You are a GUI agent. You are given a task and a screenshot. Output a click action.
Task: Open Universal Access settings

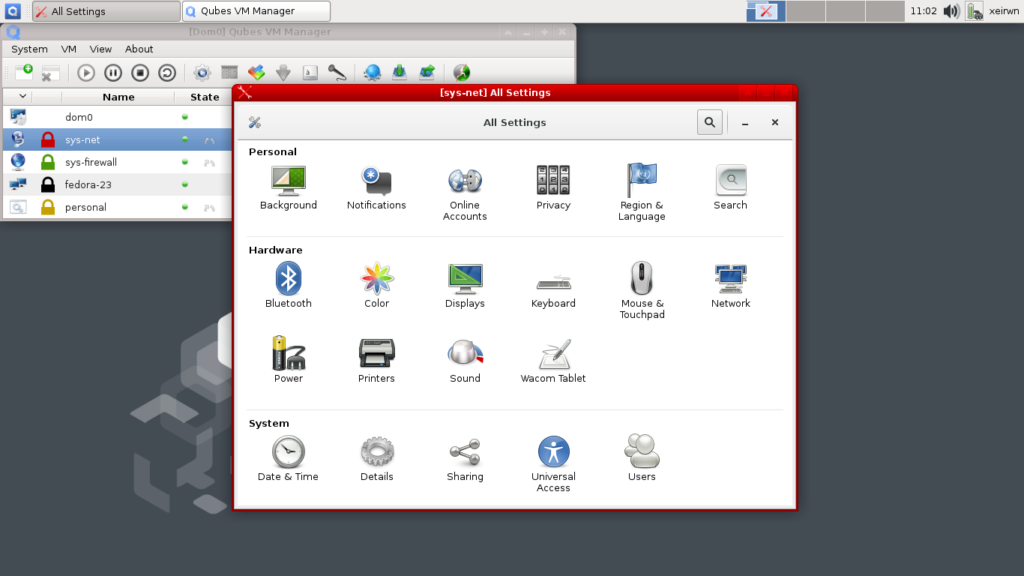click(x=553, y=464)
